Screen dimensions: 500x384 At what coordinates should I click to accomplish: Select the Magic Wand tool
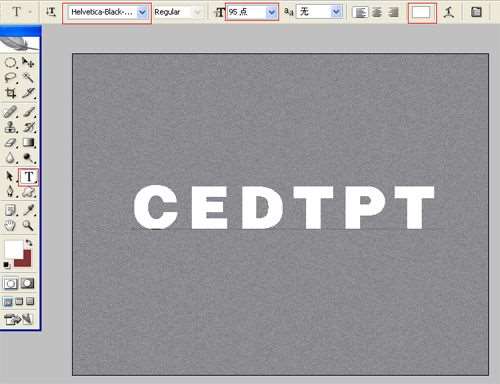28,78
